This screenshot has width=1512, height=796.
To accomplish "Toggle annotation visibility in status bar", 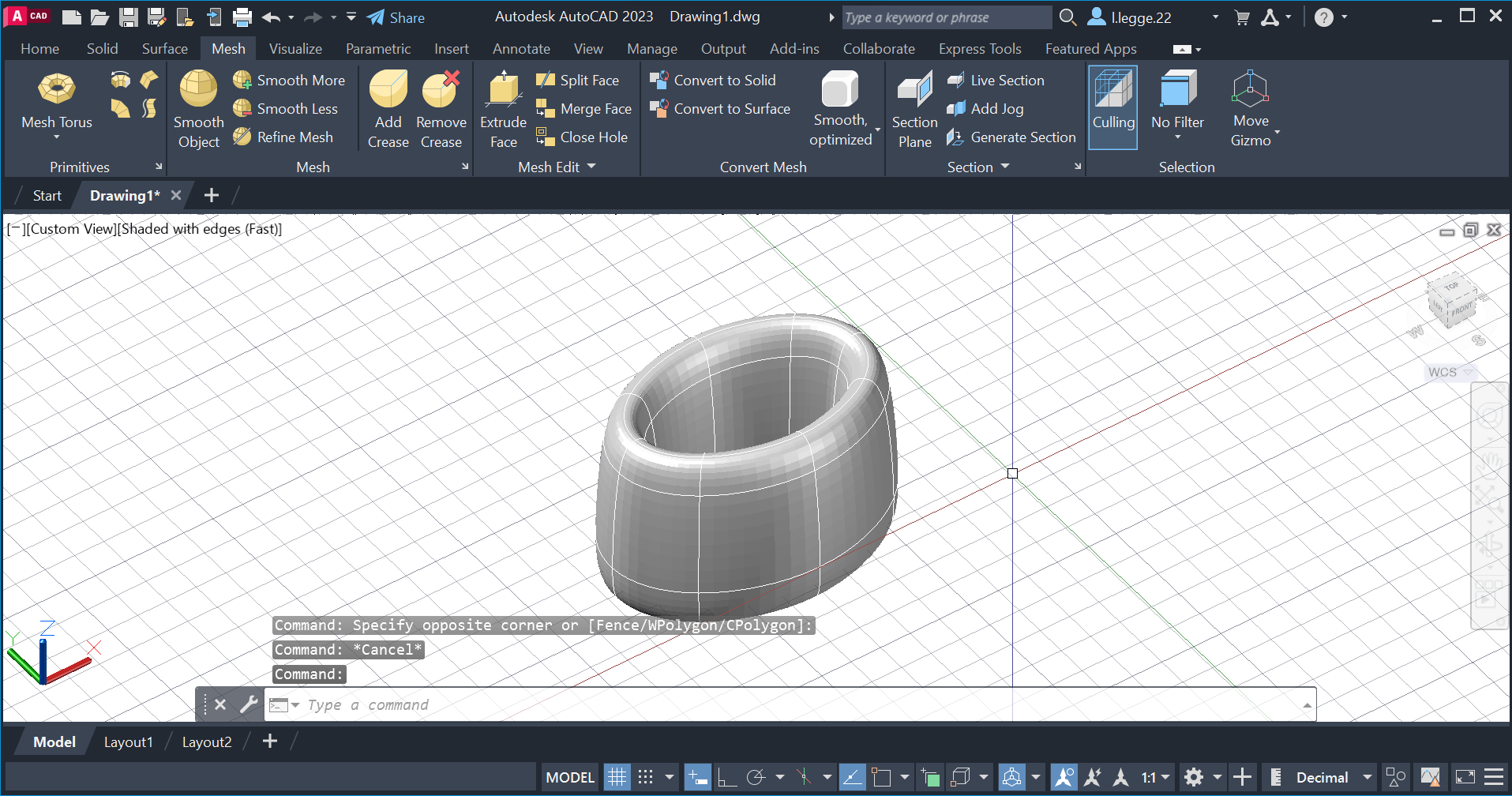I will (1064, 777).
